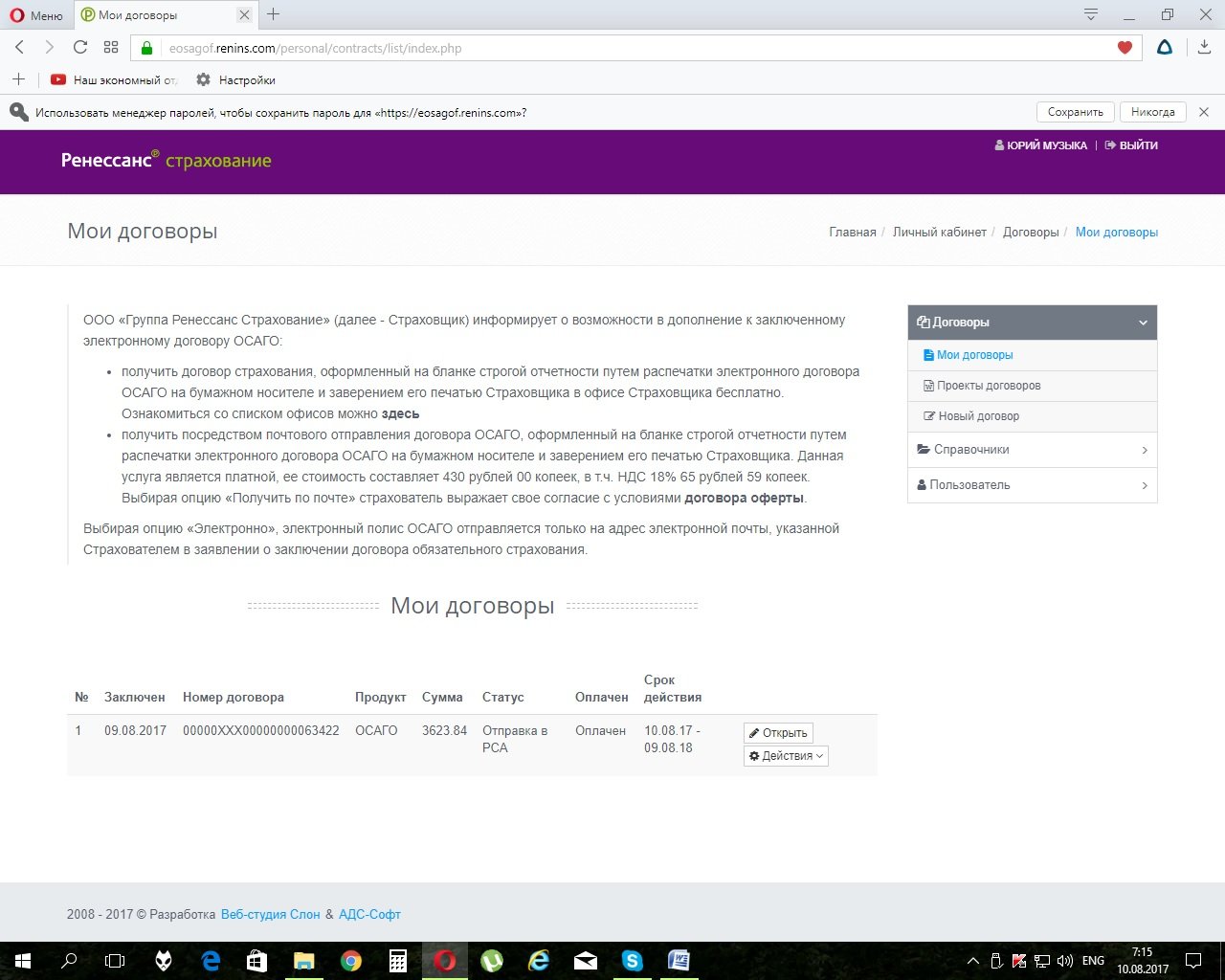Click the 'Открыть' button for contract 1
1225x980 pixels.
tap(778, 733)
